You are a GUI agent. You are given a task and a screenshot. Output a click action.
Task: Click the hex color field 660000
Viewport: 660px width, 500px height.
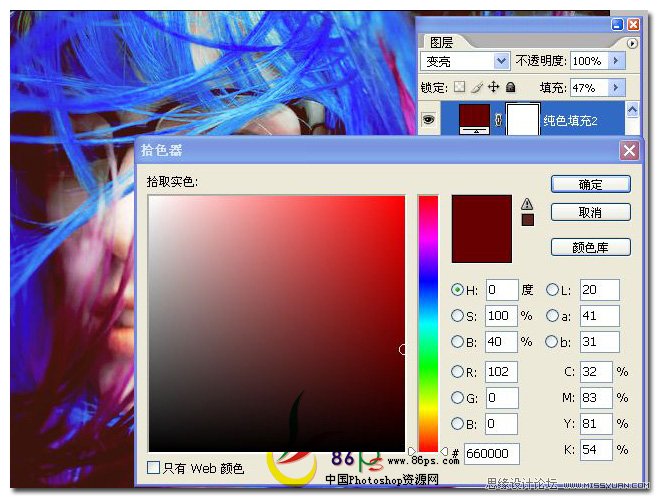pyautogui.click(x=491, y=454)
